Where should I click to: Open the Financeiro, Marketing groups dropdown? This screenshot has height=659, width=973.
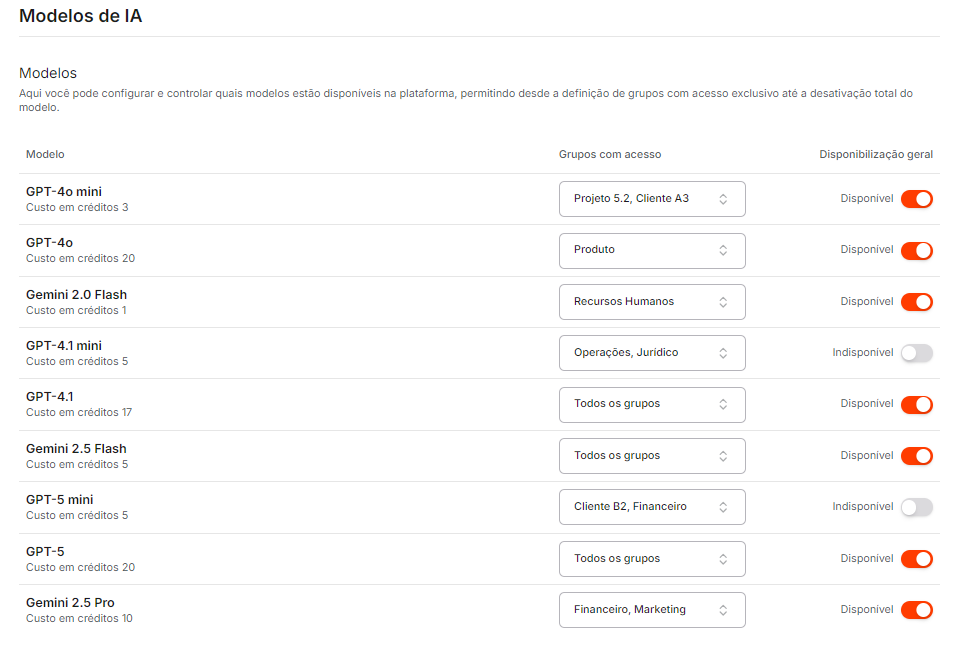point(652,610)
